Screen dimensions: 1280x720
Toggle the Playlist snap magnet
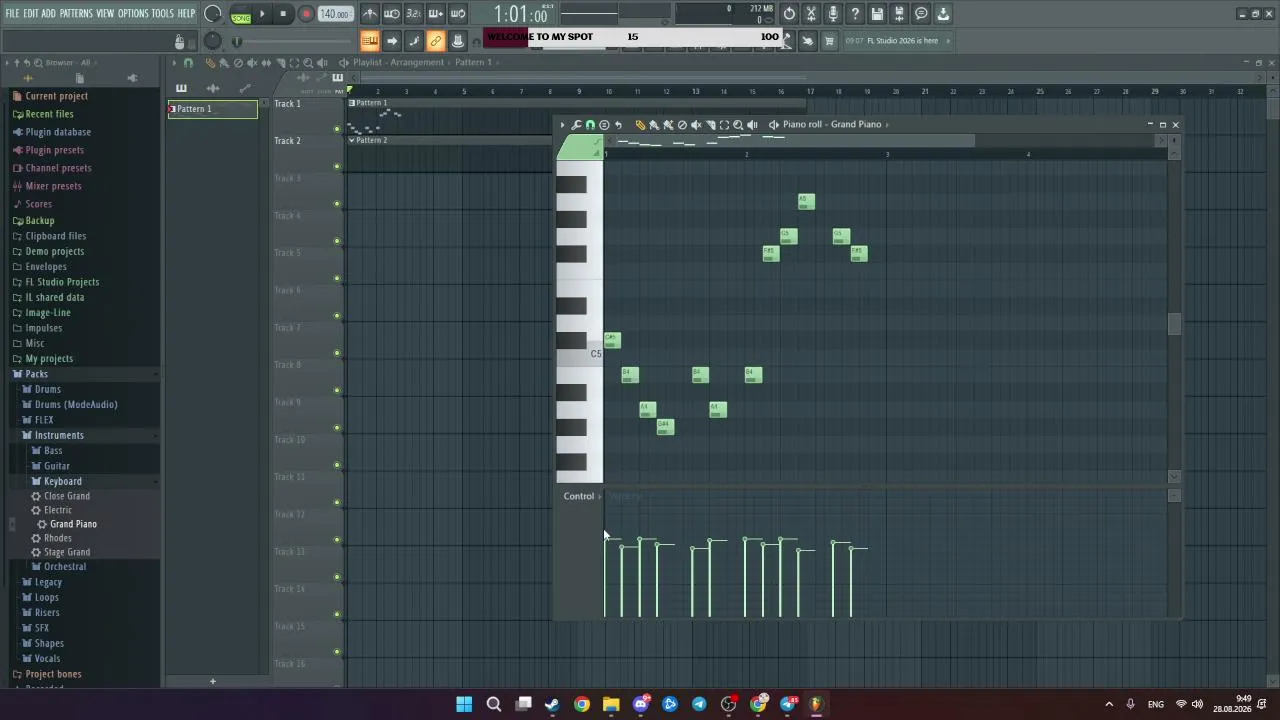tap(188, 63)
